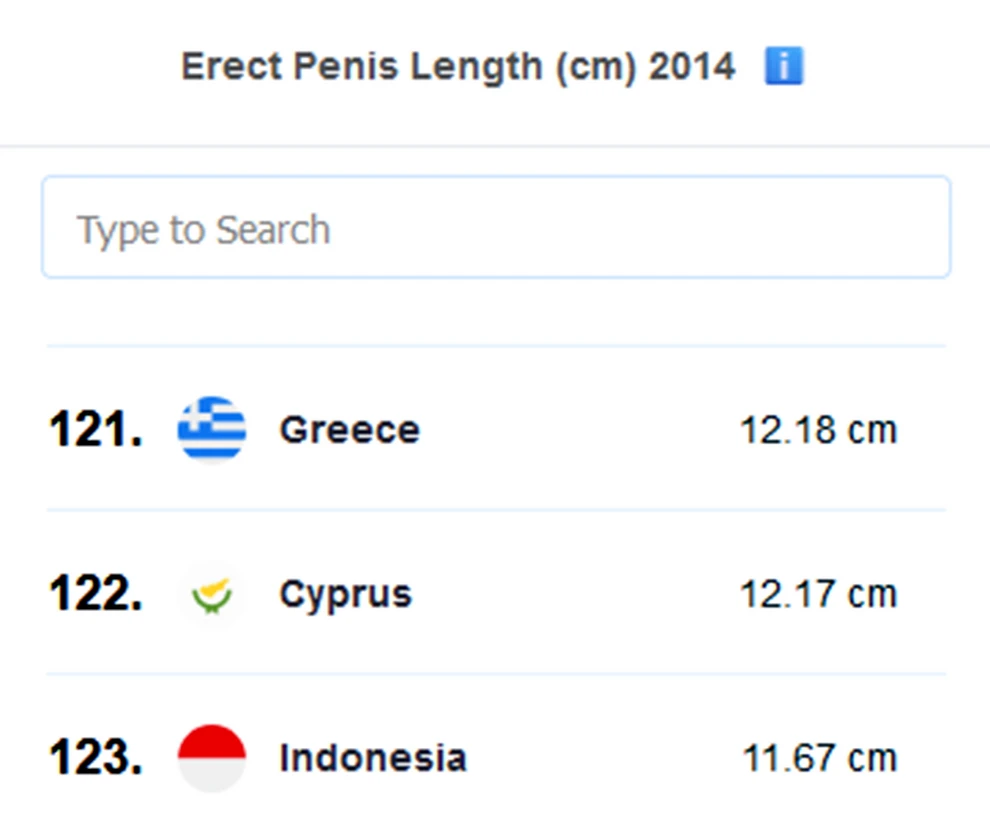Focus the 'Type to Search' field
The image size is (990, 834).
click(495, 229)
